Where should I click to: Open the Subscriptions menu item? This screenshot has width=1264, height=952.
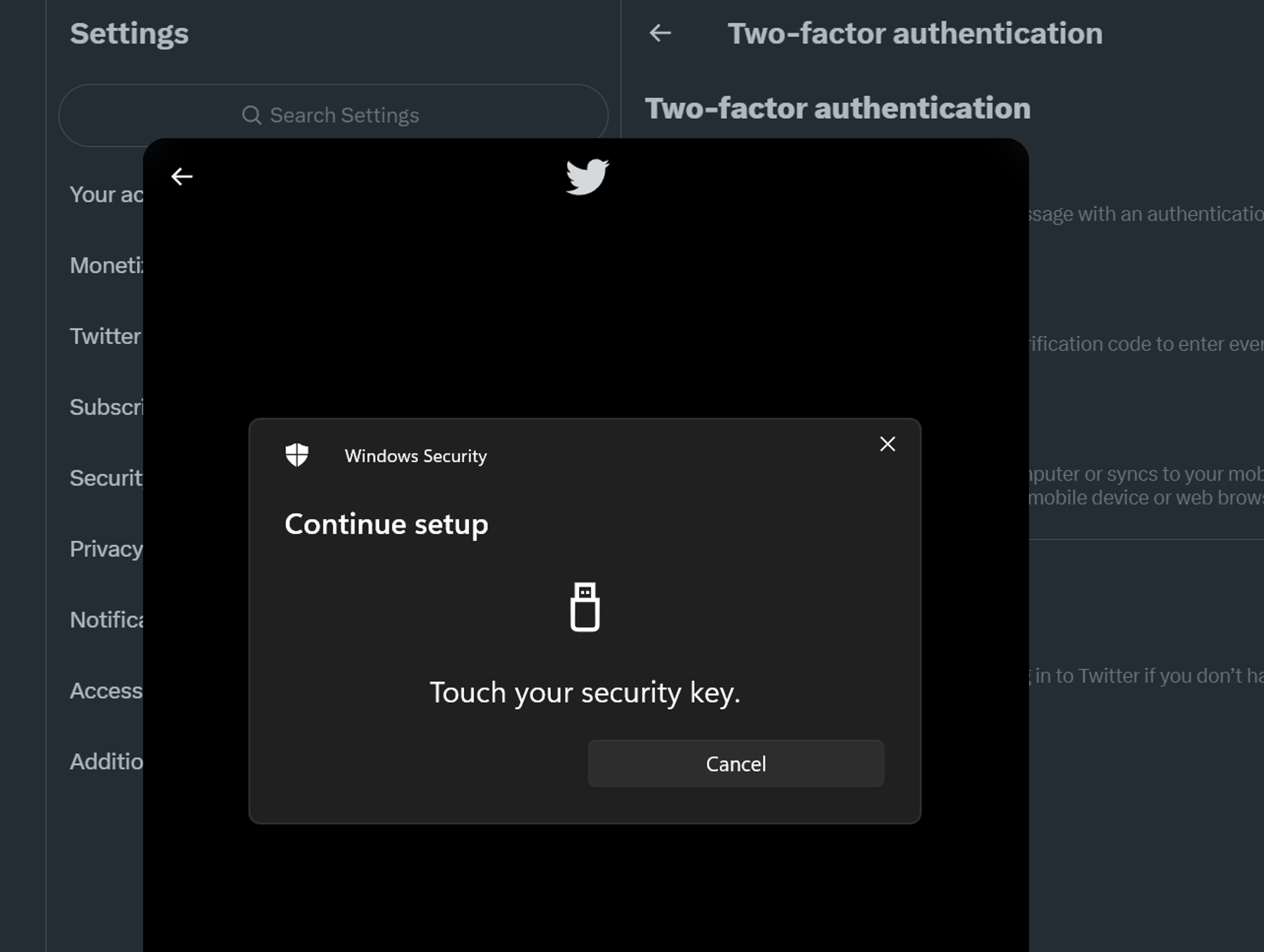(106, 407)
